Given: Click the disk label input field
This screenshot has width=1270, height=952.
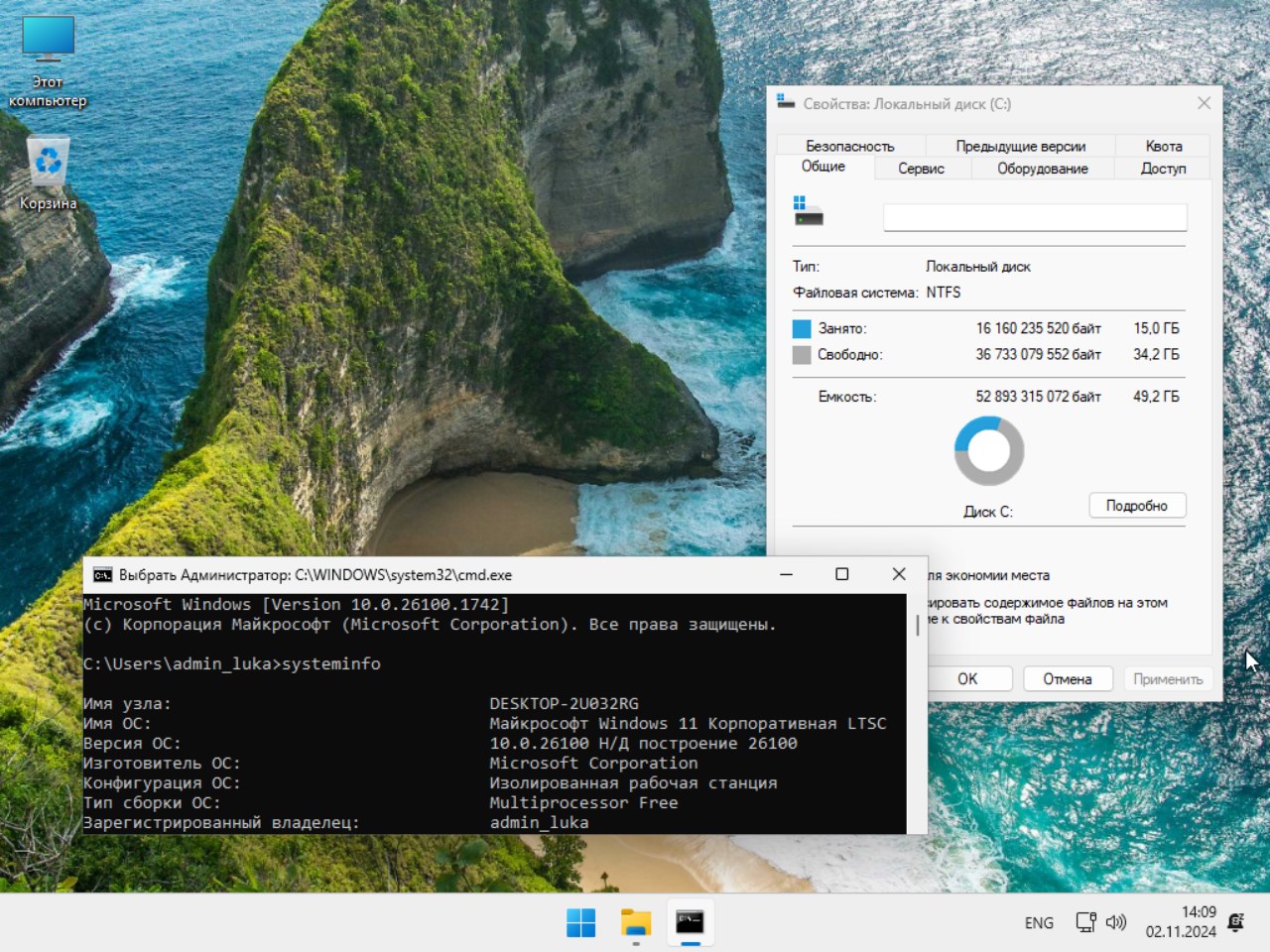Looking at the screenshot, I should [x=1035, y=218].
